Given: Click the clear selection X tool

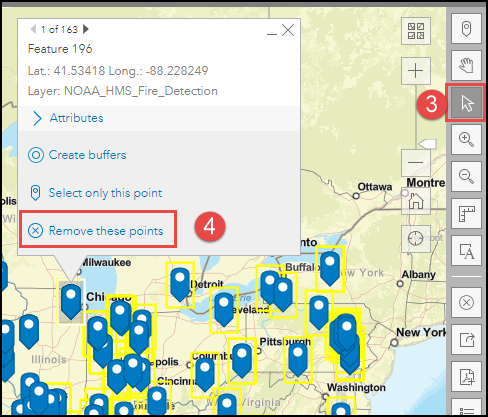Looking at the screenshot, I should [466, 303].
